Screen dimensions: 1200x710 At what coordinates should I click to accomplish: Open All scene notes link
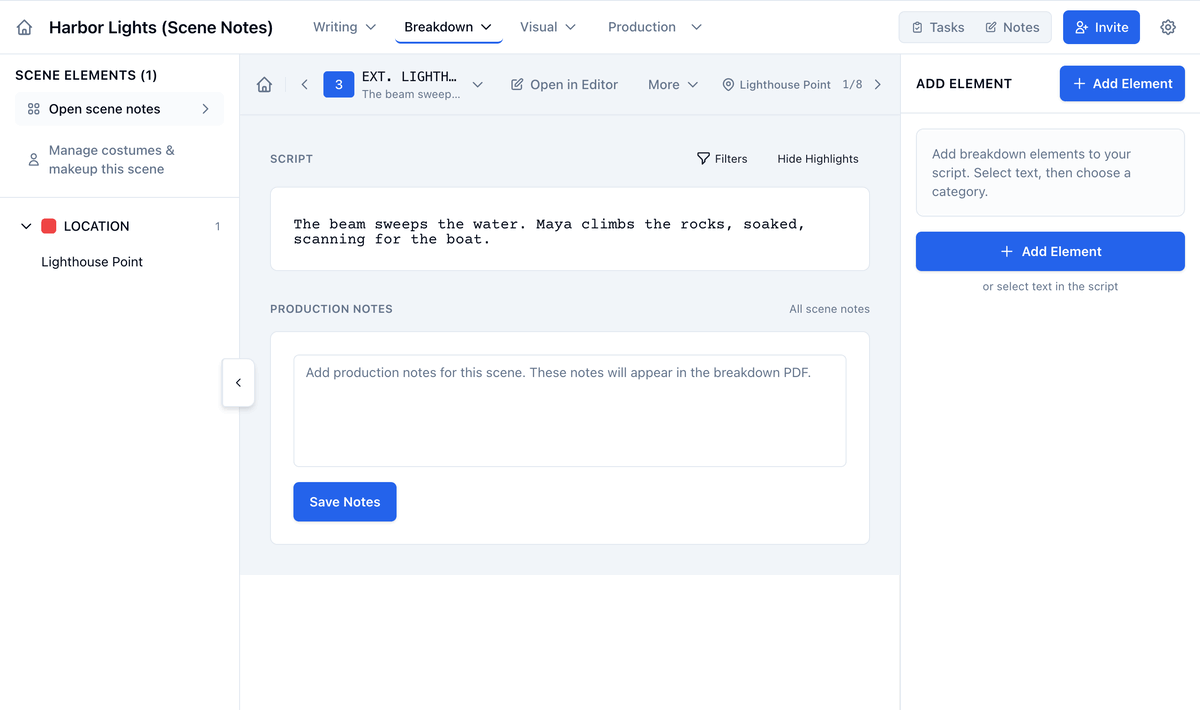click(829, 309)
